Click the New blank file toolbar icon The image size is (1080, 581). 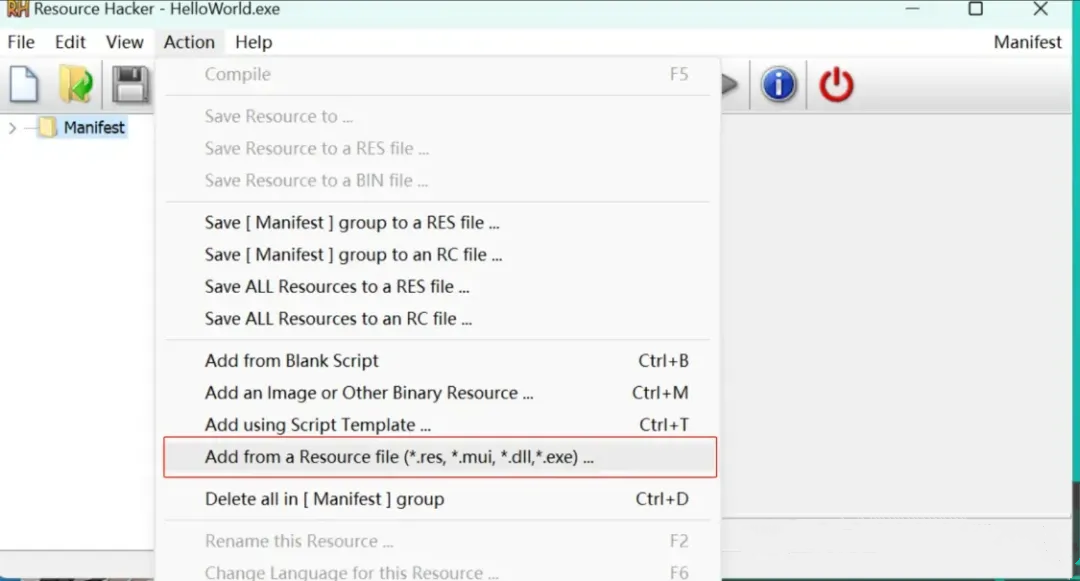(x=24, y=85)
